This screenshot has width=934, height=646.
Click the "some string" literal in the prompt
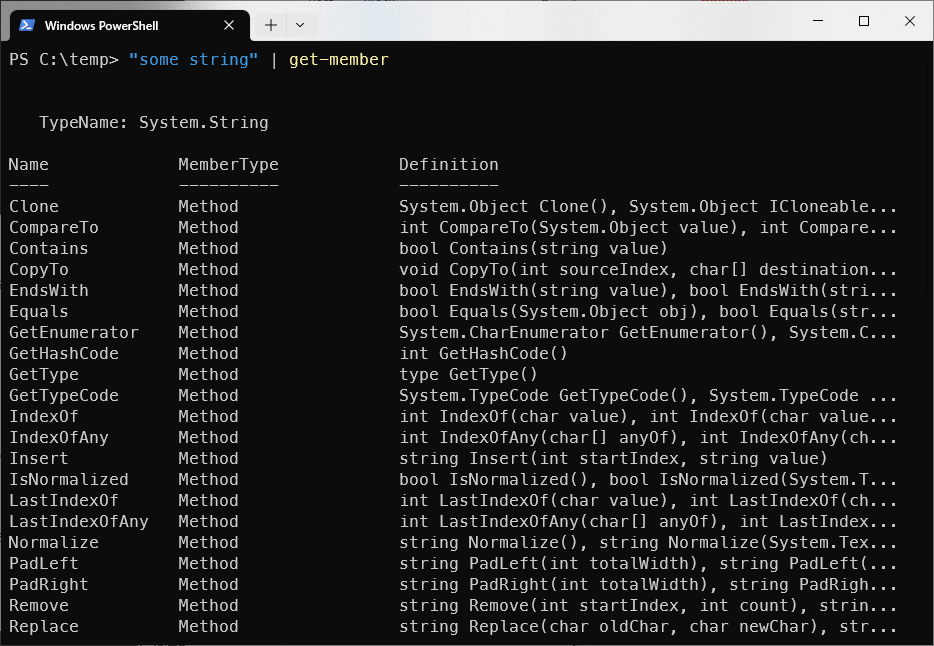pos(194,60)
